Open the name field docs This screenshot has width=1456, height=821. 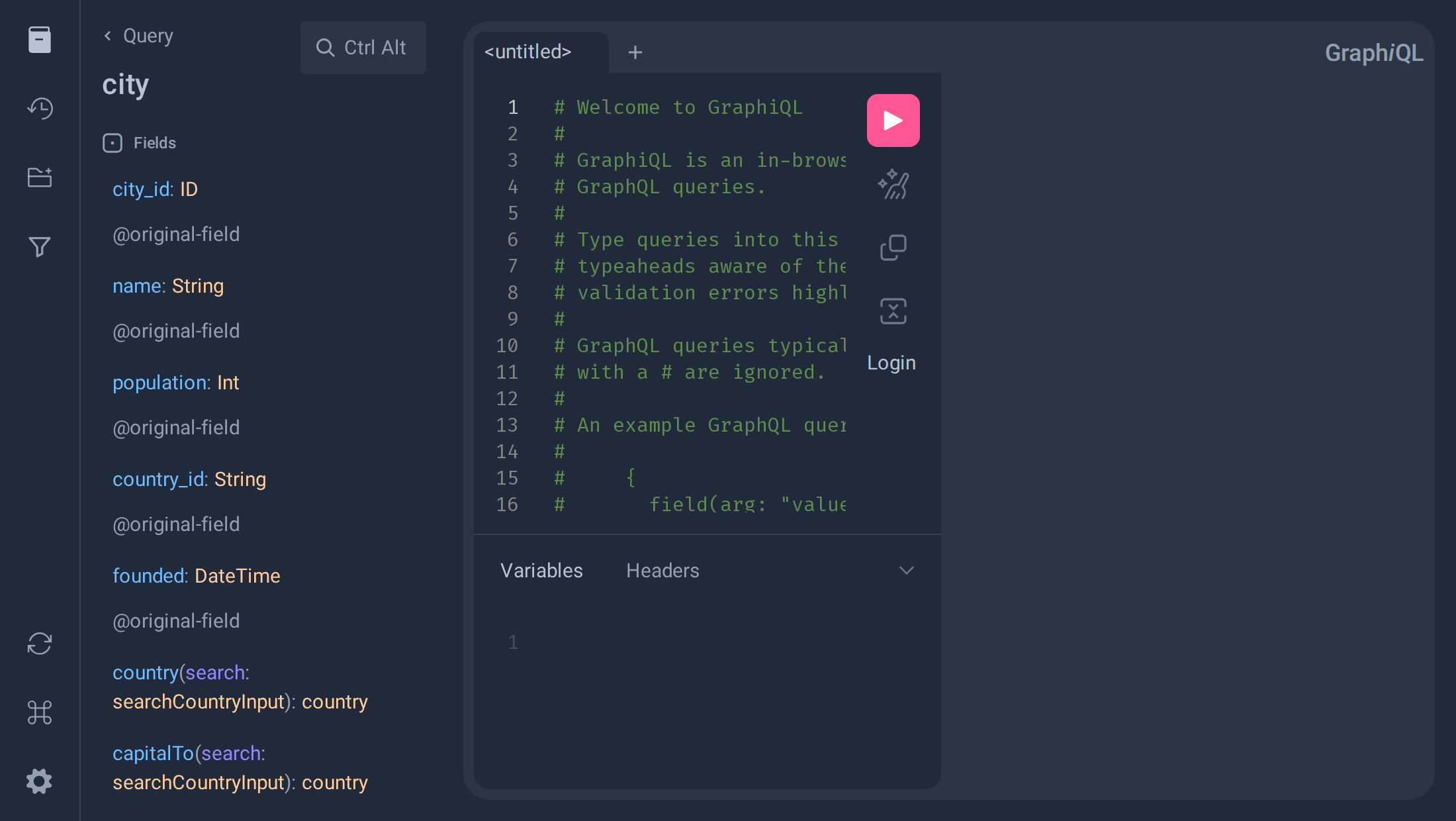pos(138,286)
